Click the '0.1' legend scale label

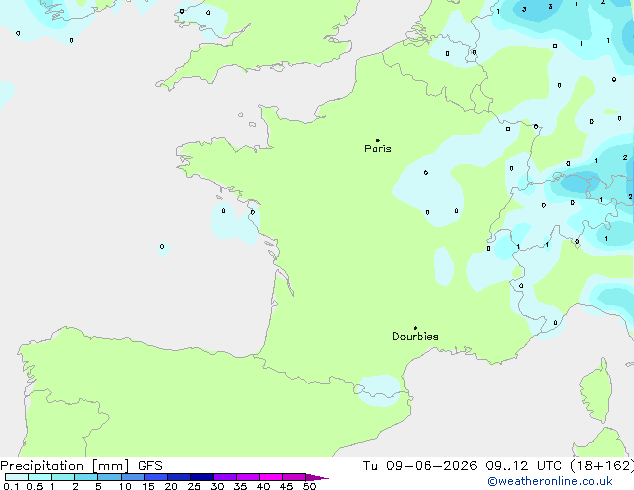(11, 486)
